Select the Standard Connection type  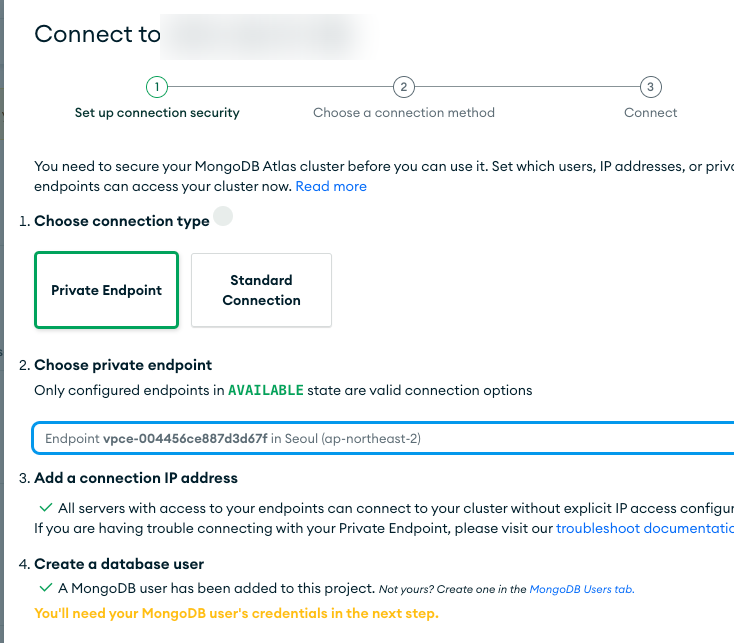tap(261, 290)
